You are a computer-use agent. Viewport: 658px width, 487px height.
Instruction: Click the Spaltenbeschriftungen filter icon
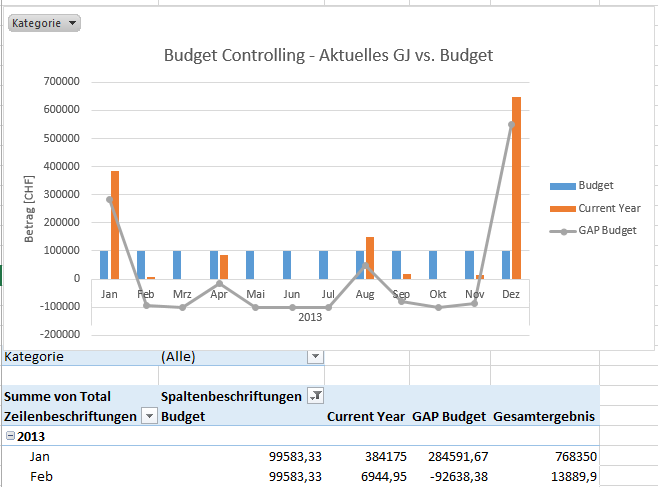(315, 396)
